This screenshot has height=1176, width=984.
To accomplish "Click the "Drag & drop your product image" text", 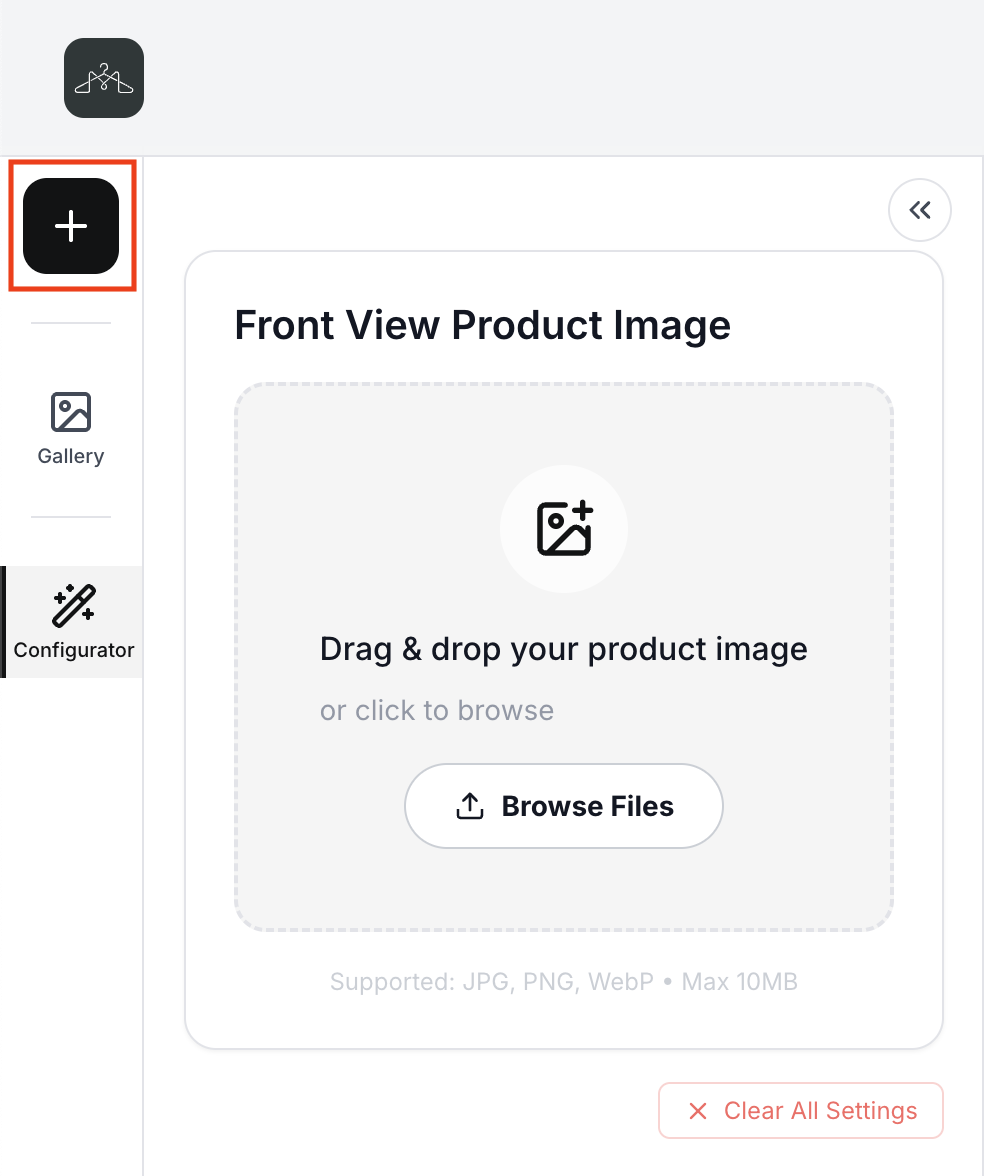I will tap(564, 650).
